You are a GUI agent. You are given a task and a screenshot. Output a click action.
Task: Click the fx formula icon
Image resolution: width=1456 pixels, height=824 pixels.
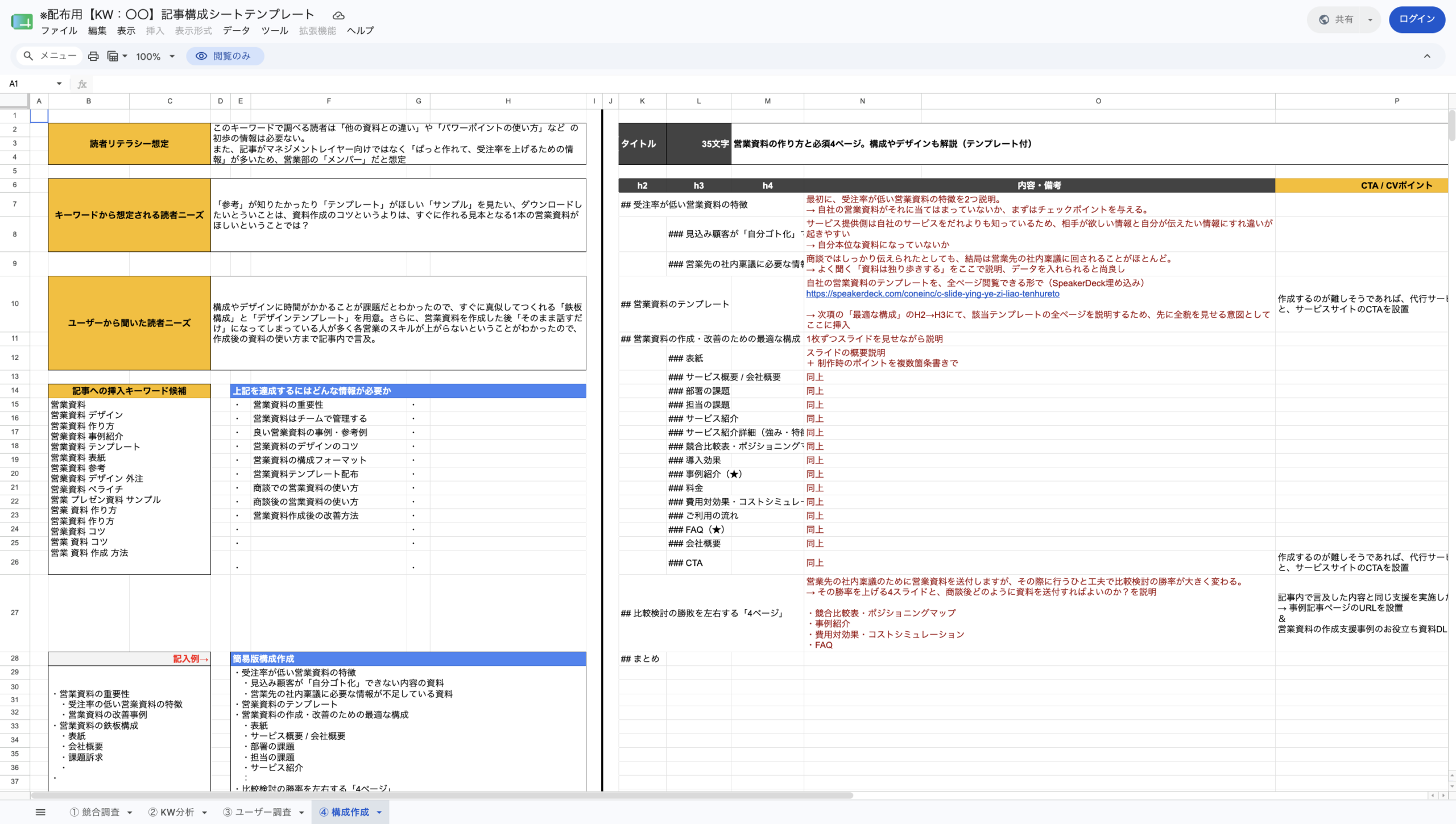point(82,84)
